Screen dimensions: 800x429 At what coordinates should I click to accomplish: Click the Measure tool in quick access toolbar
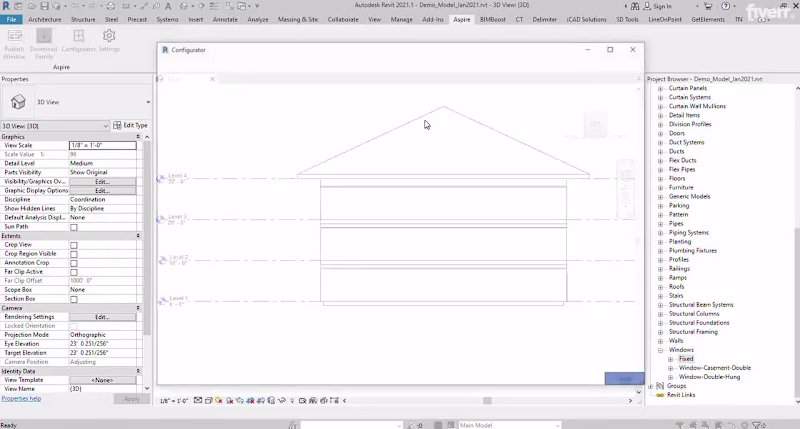pos(126,6)
